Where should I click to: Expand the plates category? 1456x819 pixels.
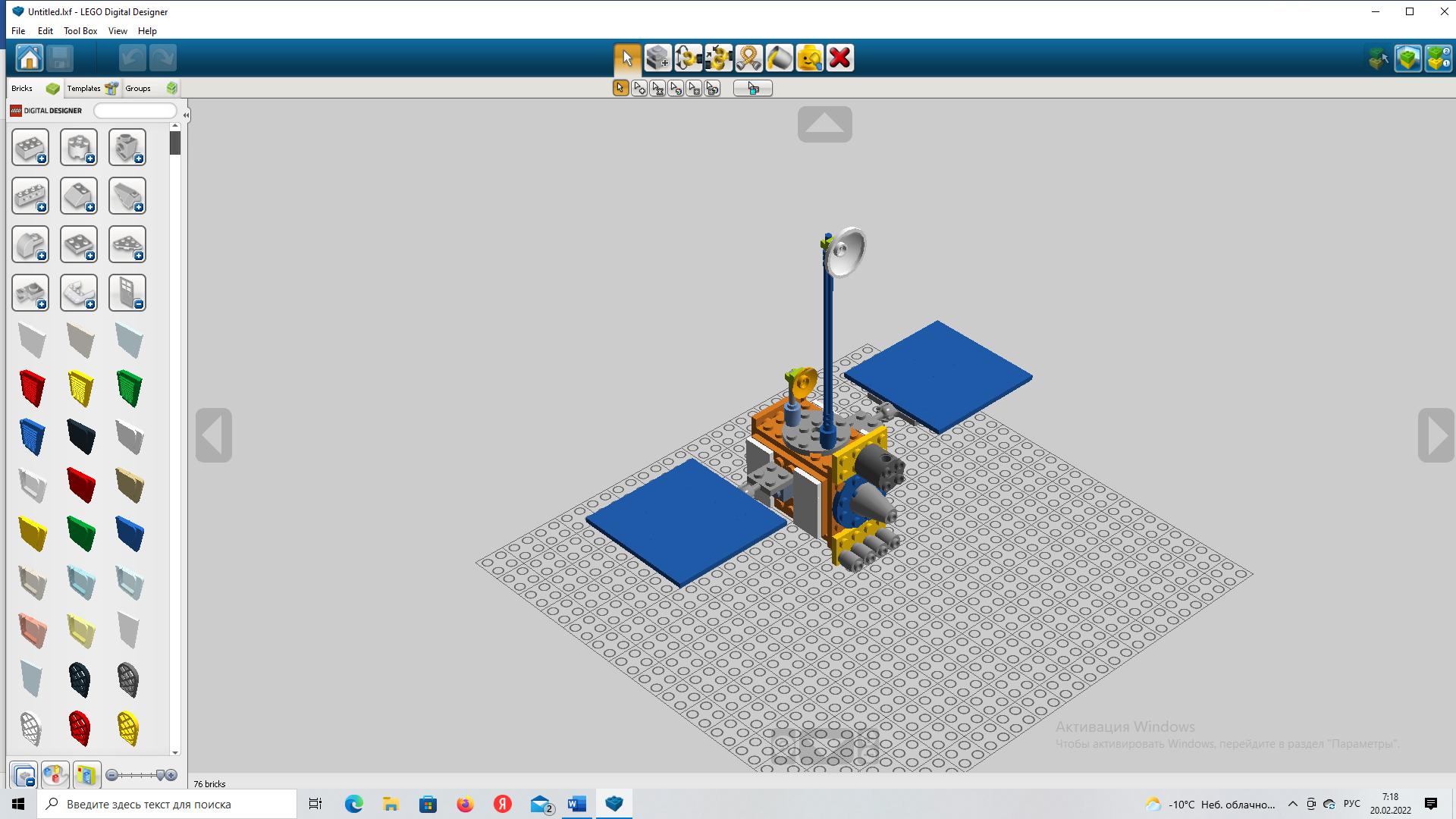point(79,245)
